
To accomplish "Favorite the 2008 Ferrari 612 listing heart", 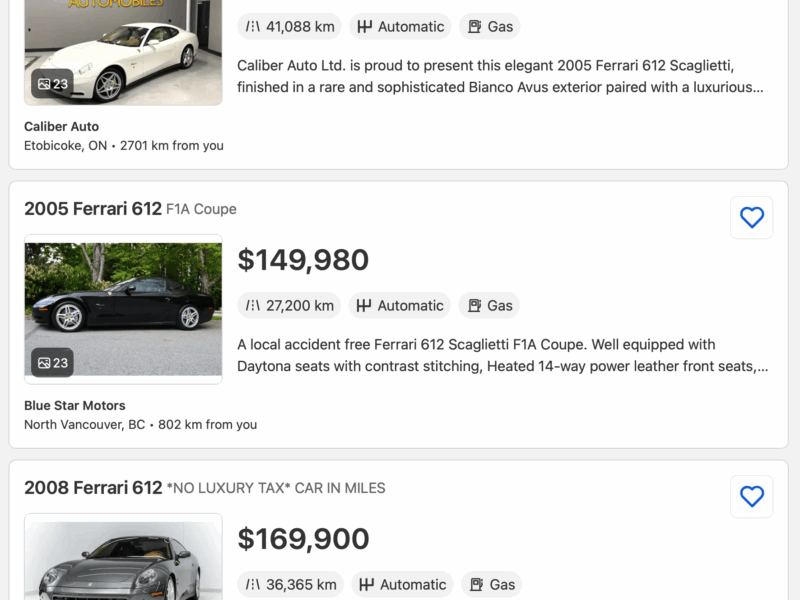I will tap(751, 496).
